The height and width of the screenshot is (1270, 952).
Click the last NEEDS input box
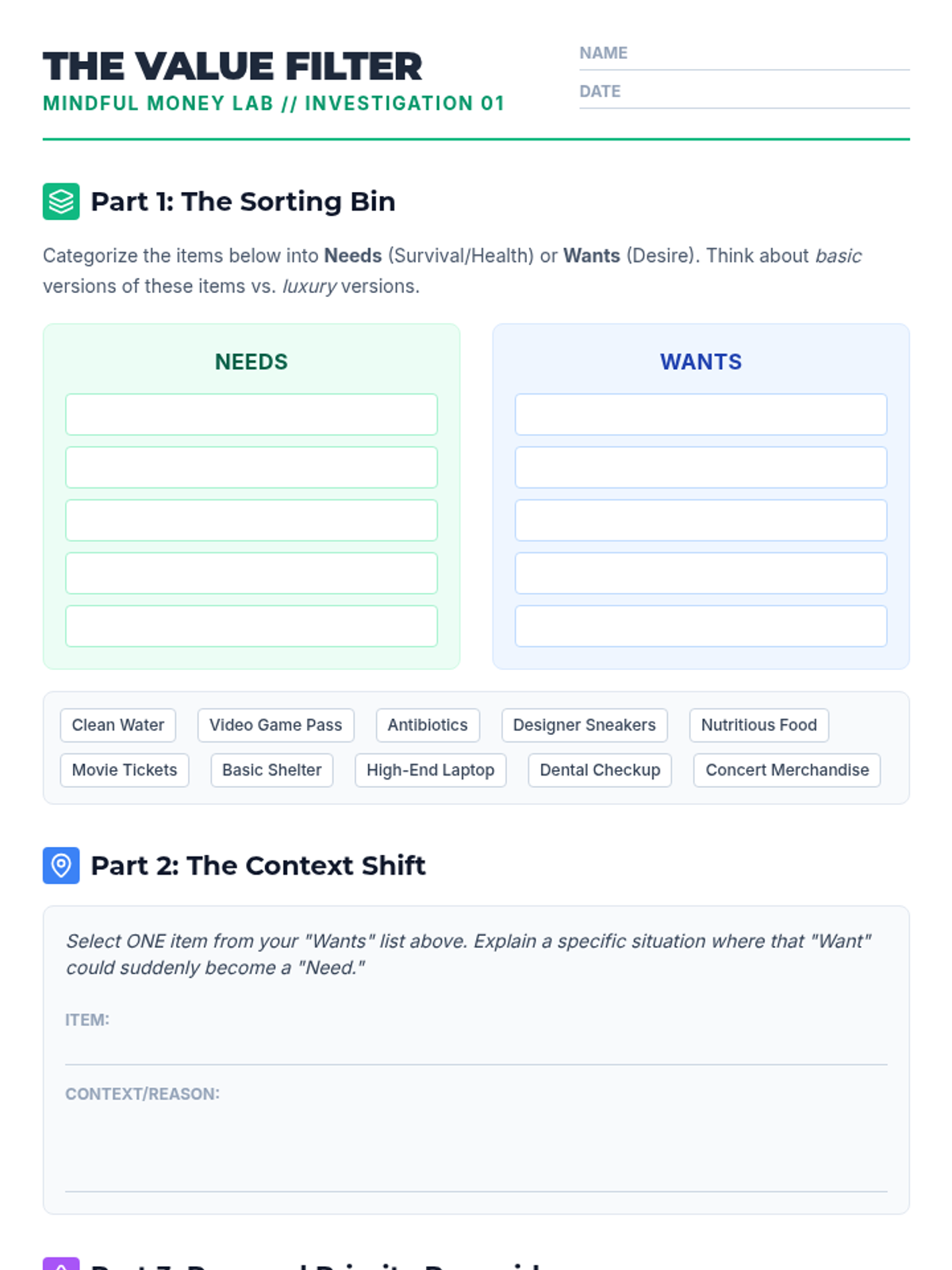tap(251, 626)
